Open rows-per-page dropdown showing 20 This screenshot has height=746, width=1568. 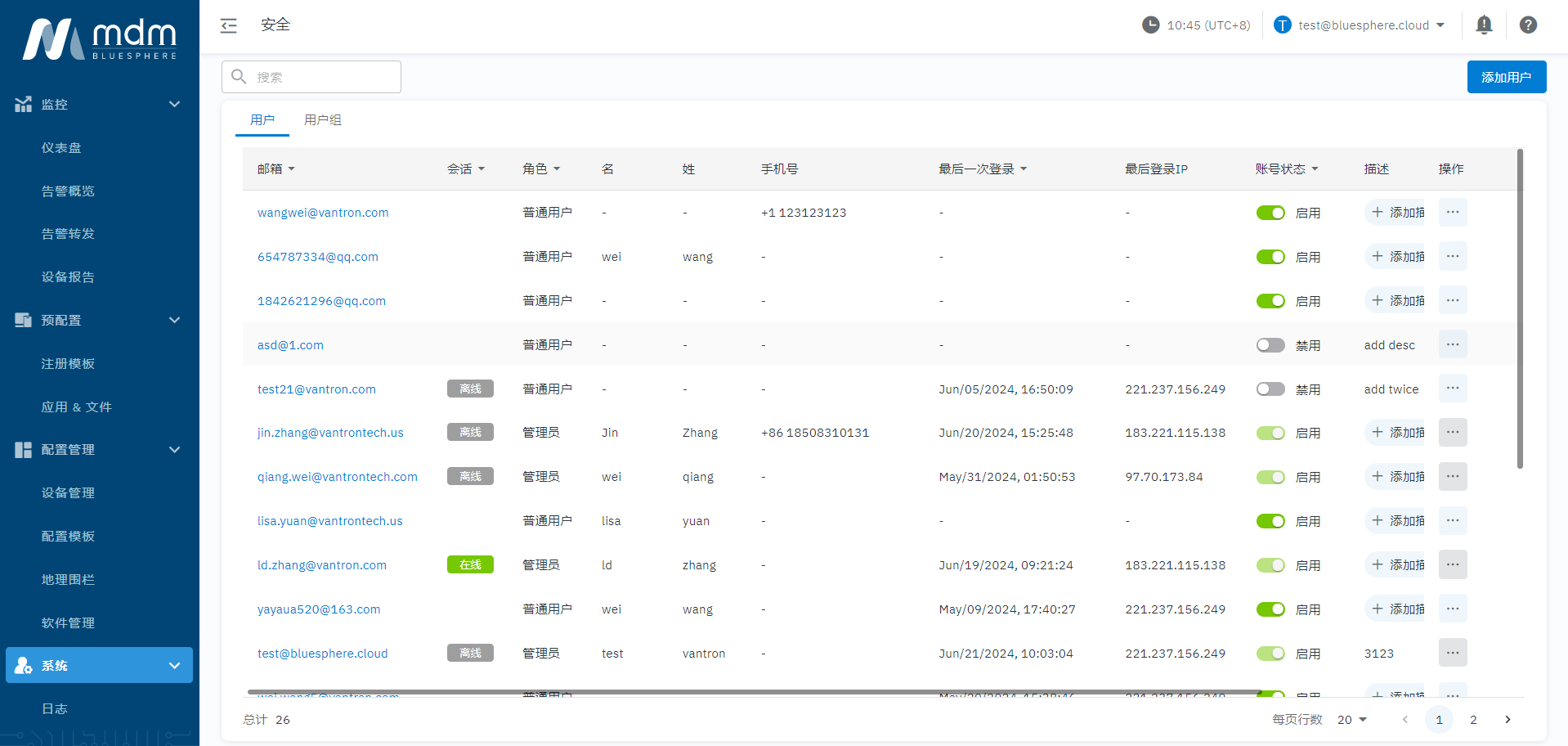[1352, 720]
